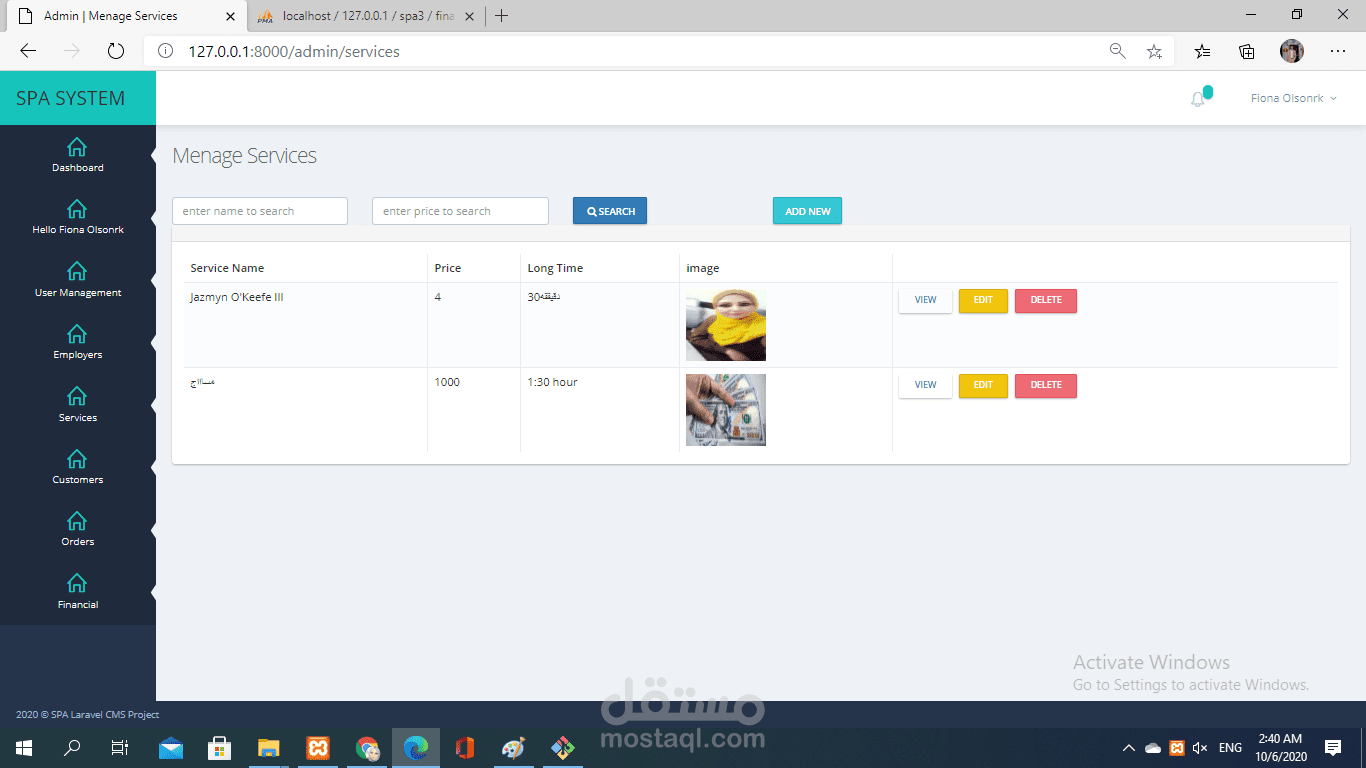Open the Windows Start menu
Viewport: 1366px width, 768px height.
coord(24,747)
